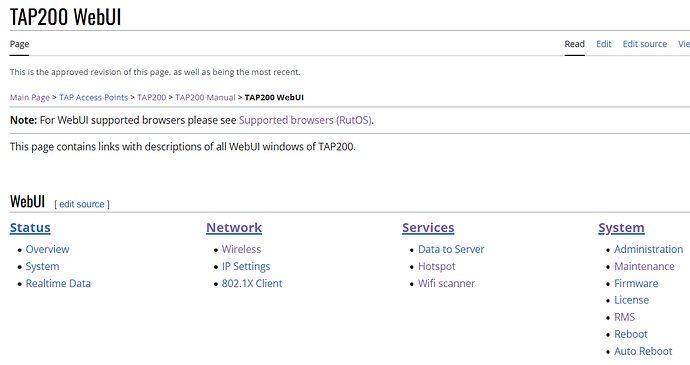Open the Page namespace tab
The height and width of the screenshot is (365, 690).
[19, 44]
